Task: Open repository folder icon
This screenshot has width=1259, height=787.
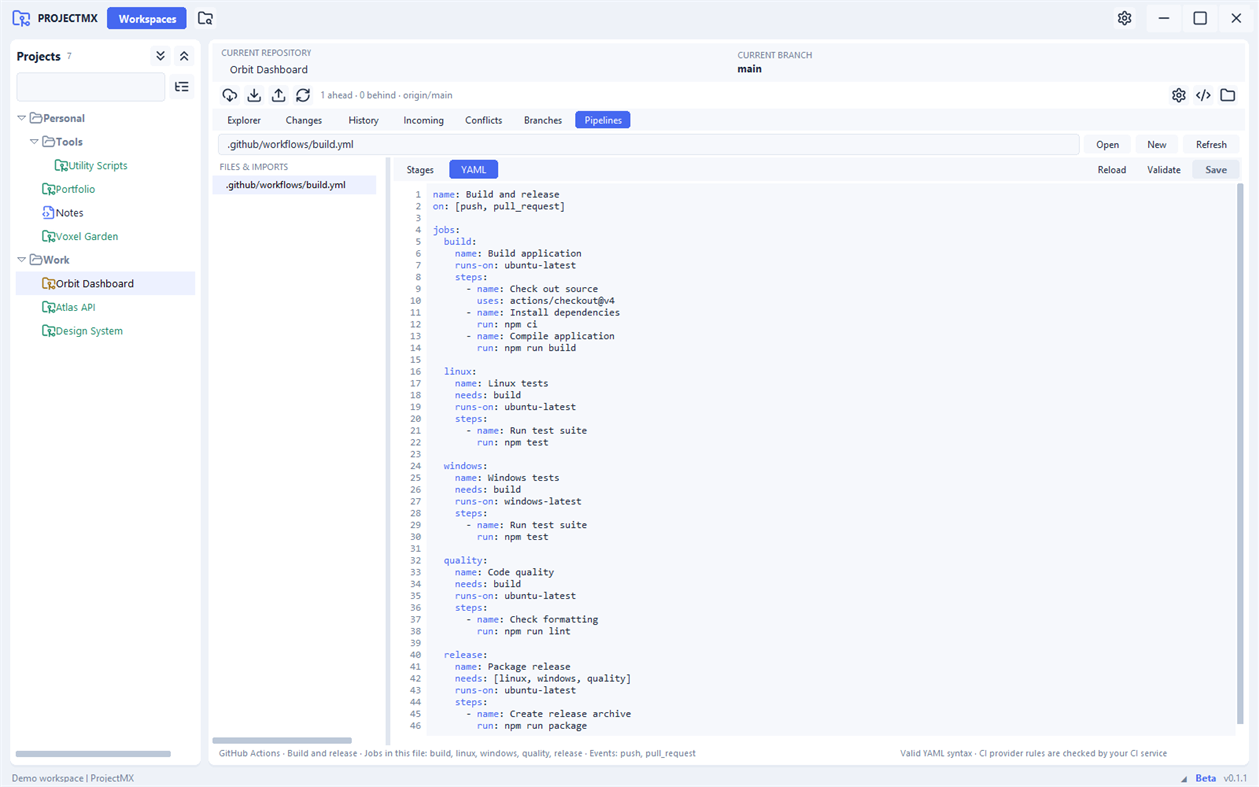Action: pyautogui.click(x=1228, y=95)
